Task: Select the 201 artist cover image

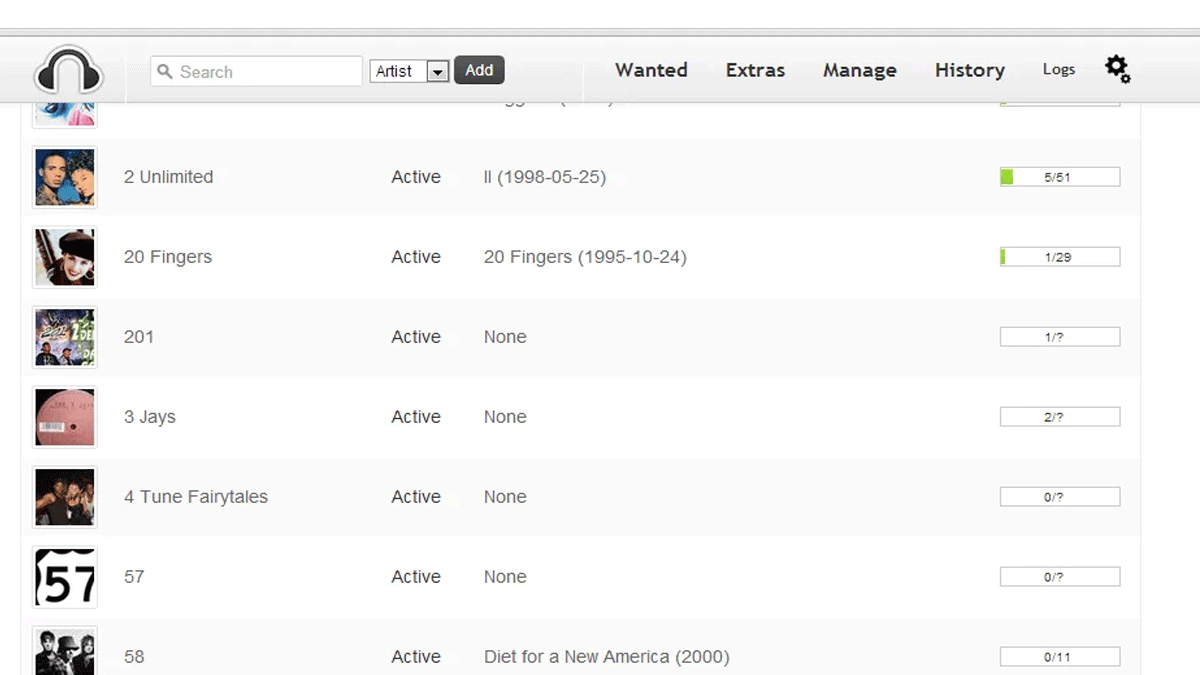Action: point(65,337)
